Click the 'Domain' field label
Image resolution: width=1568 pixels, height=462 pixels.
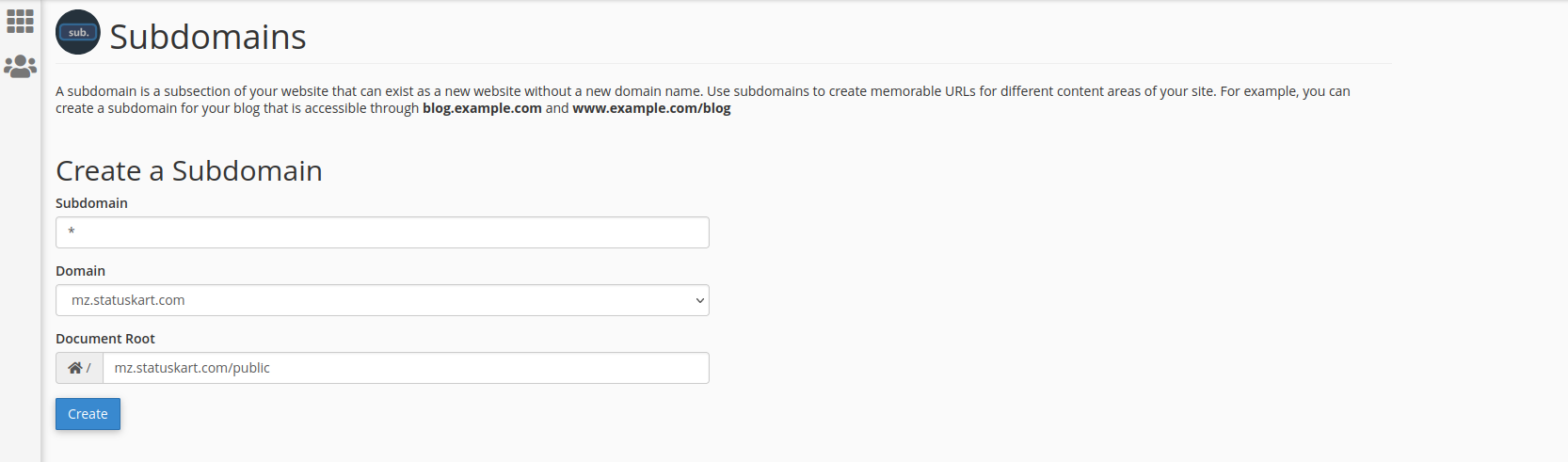pyautogui.click(x=80, y=271)
